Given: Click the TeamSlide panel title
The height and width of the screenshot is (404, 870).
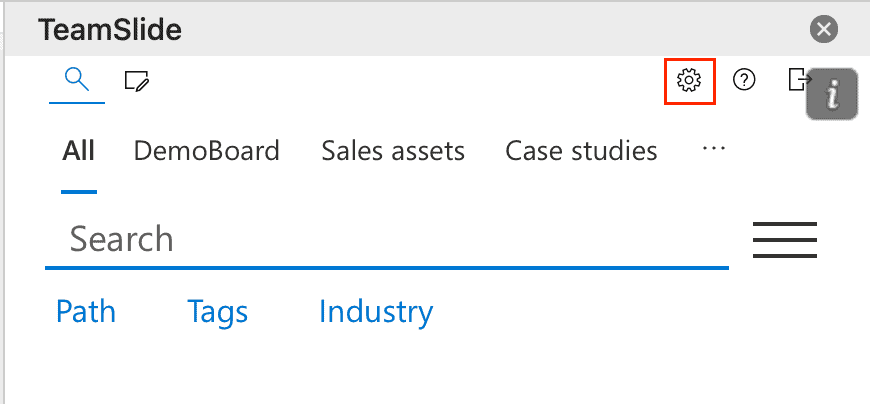Looking at the screenshot, I should [x=109, y=29].
